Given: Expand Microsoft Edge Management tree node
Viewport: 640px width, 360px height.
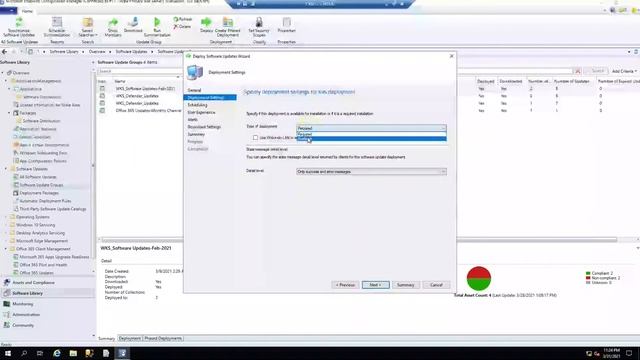Looking at the screenshot, I should [6, 241].
